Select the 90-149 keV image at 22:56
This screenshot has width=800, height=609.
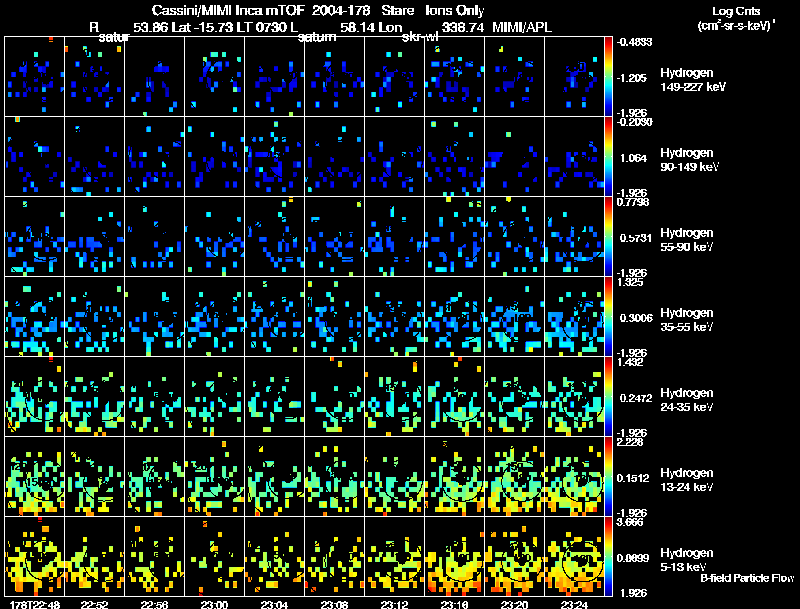tap(155, 157)
